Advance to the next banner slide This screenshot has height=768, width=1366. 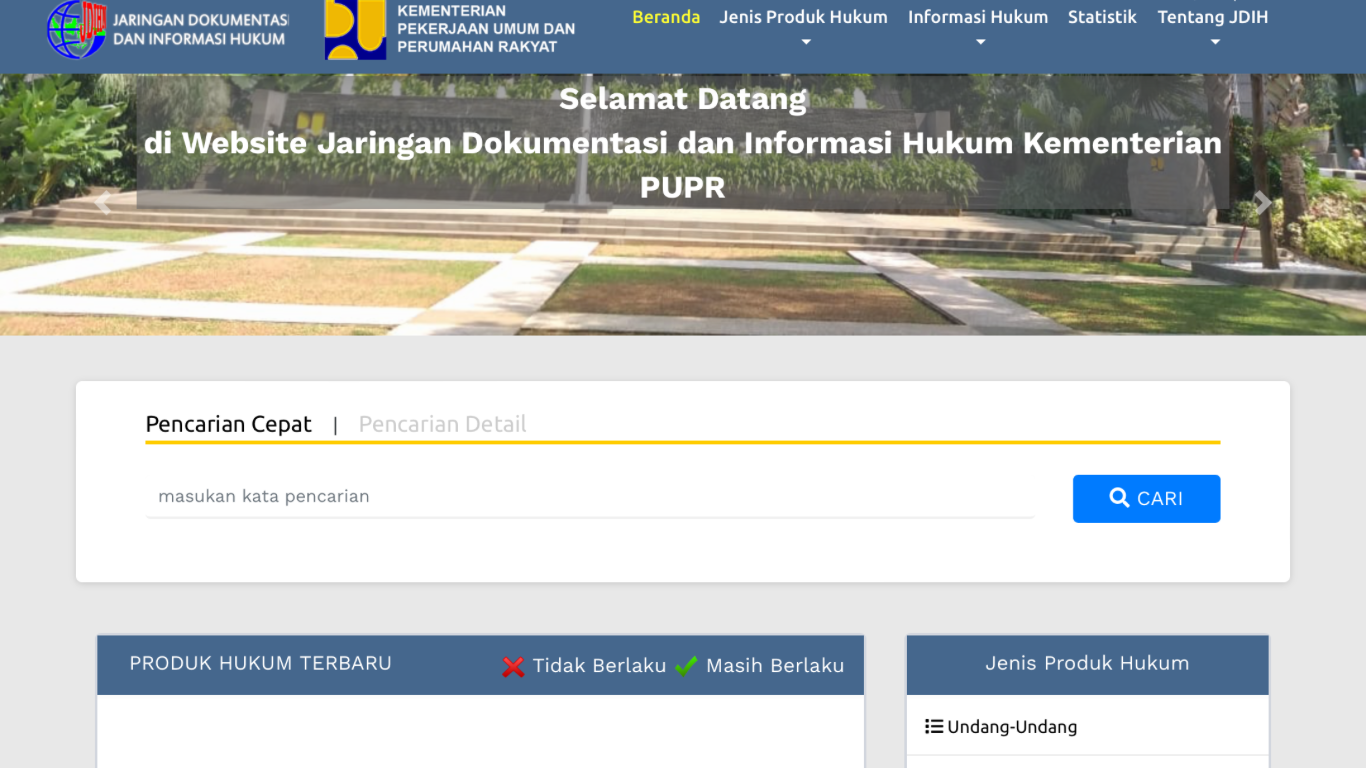[x=1263, y=204]
